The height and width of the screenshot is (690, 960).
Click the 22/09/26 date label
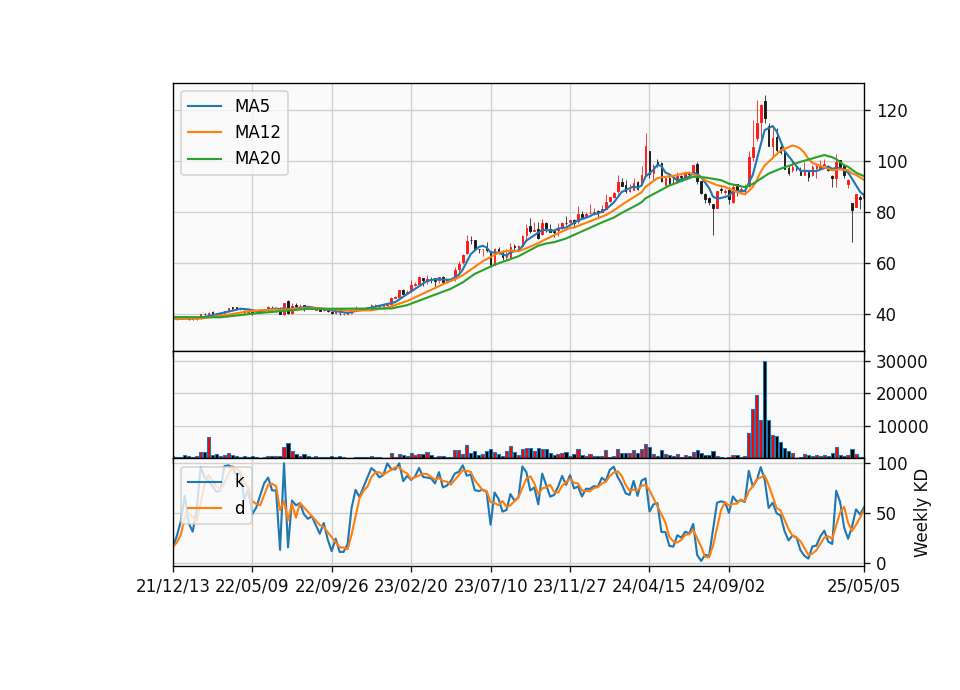click(331, 587)
